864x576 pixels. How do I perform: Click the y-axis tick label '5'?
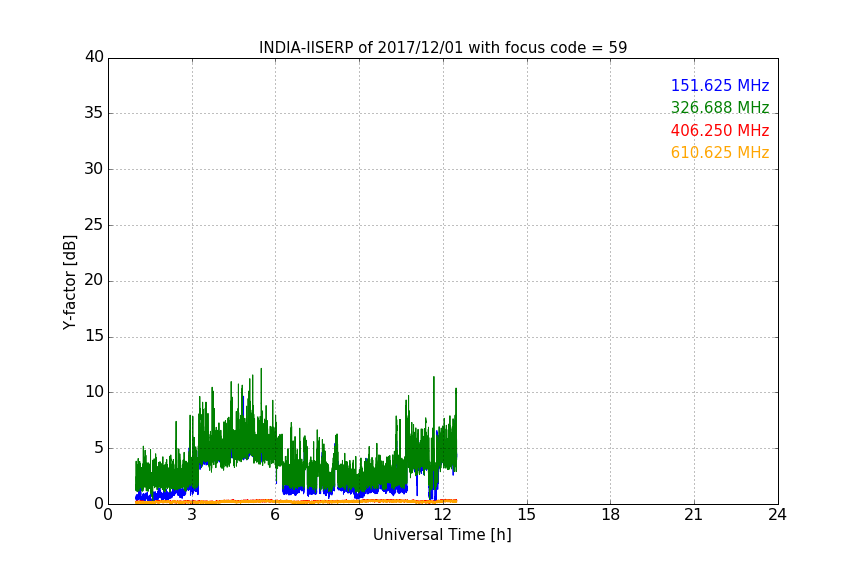pyautogui.click(x=99, y=448)
